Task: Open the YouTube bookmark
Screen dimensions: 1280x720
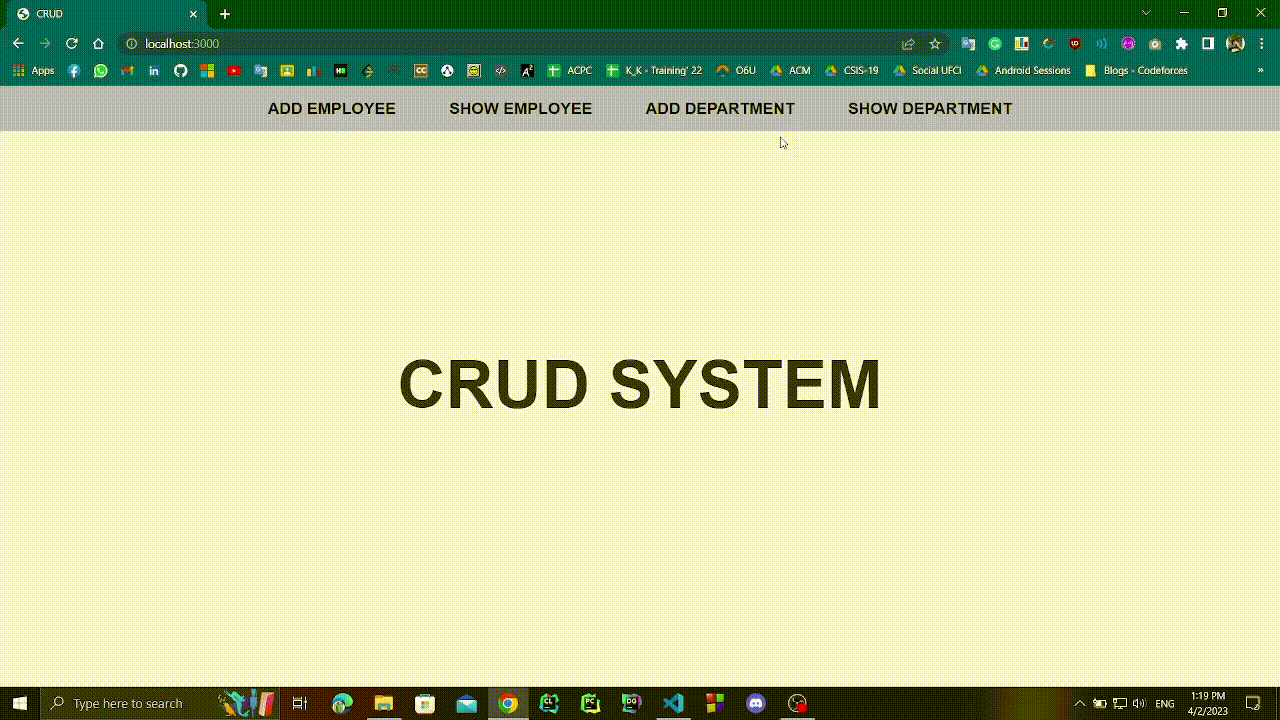Action: point(233,70)
